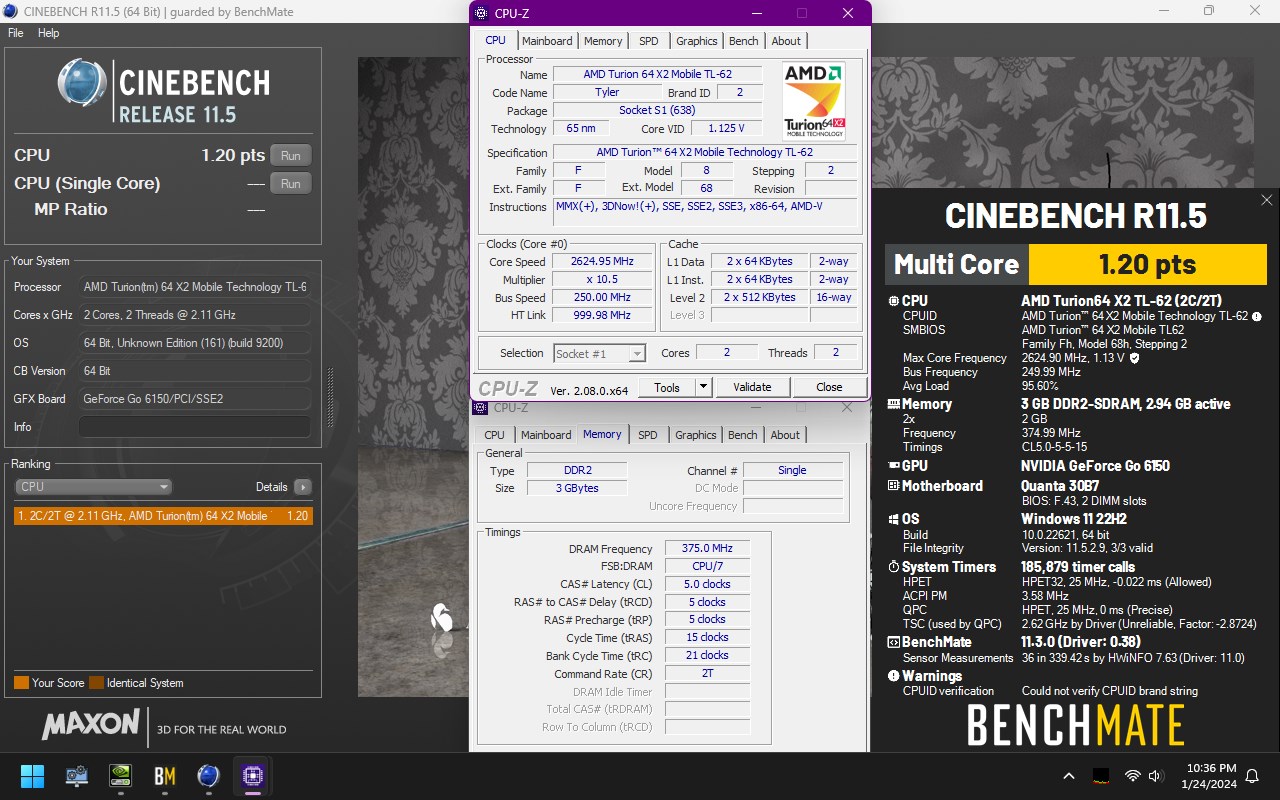This screenshot has height=800, width=1280.
Task: Open Graphics tab in front CPU-Z
Action: pos(697,41)
